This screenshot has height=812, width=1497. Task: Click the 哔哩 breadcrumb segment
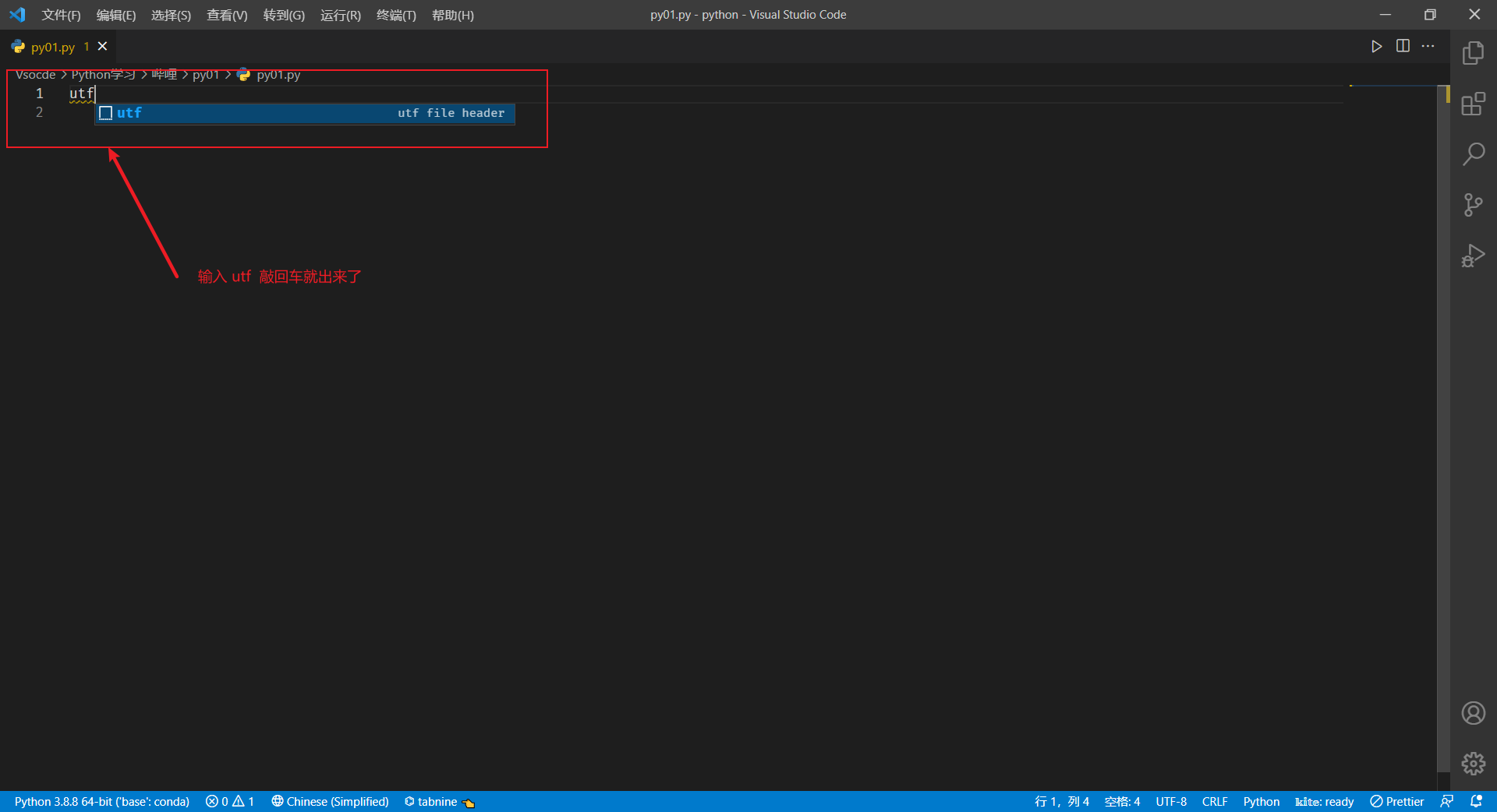click(x=165, y=75)
